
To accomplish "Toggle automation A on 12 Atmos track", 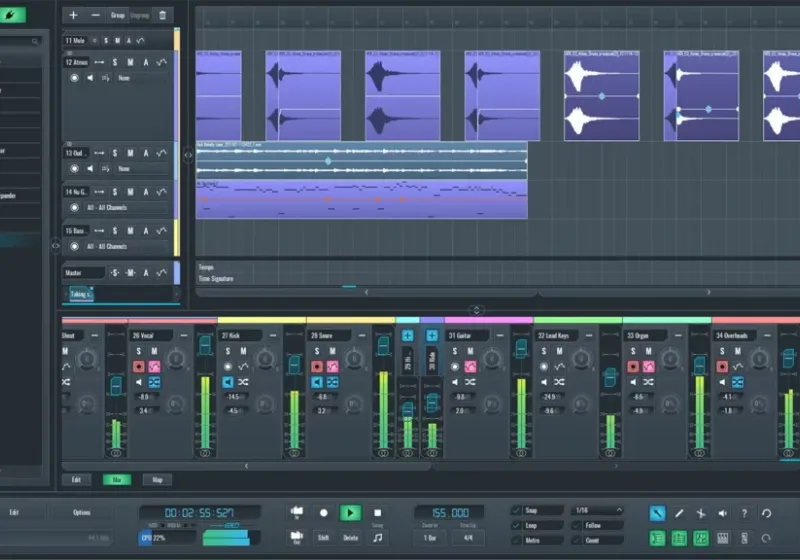I will tap(146, 62).
